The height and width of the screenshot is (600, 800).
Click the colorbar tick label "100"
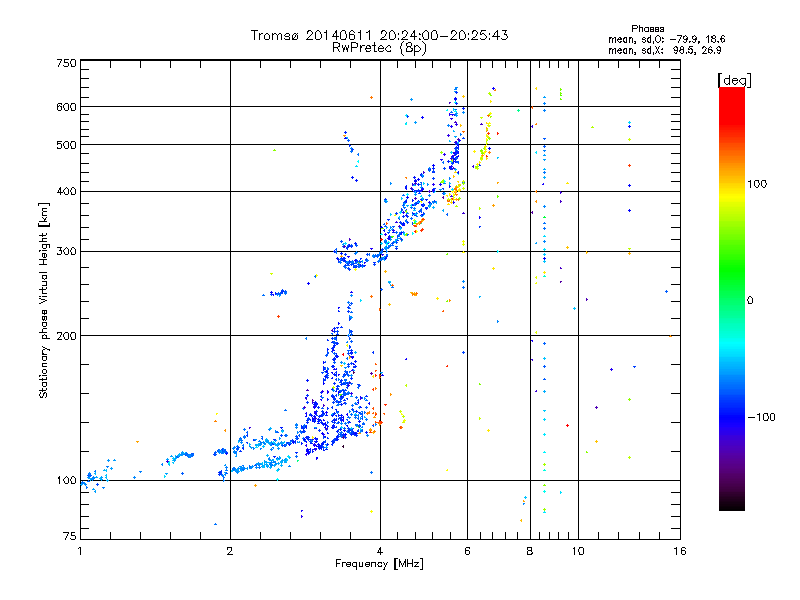pyautogui.click(x=757, y=184)
